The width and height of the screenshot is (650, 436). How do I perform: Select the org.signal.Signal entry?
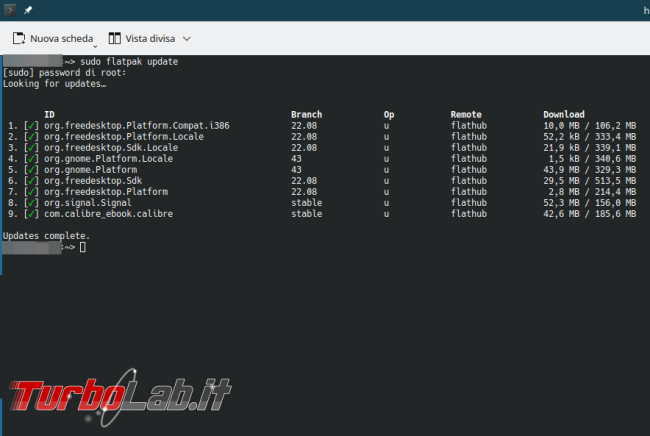coord(88,203)
